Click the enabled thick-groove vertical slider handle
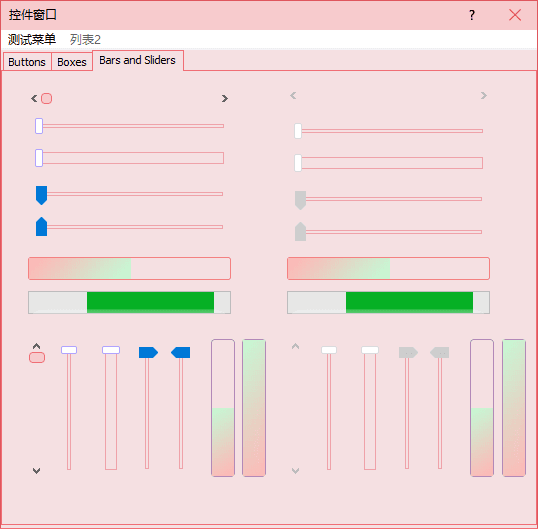The width and height of the screenshot is (538, 529). [111, 350]
